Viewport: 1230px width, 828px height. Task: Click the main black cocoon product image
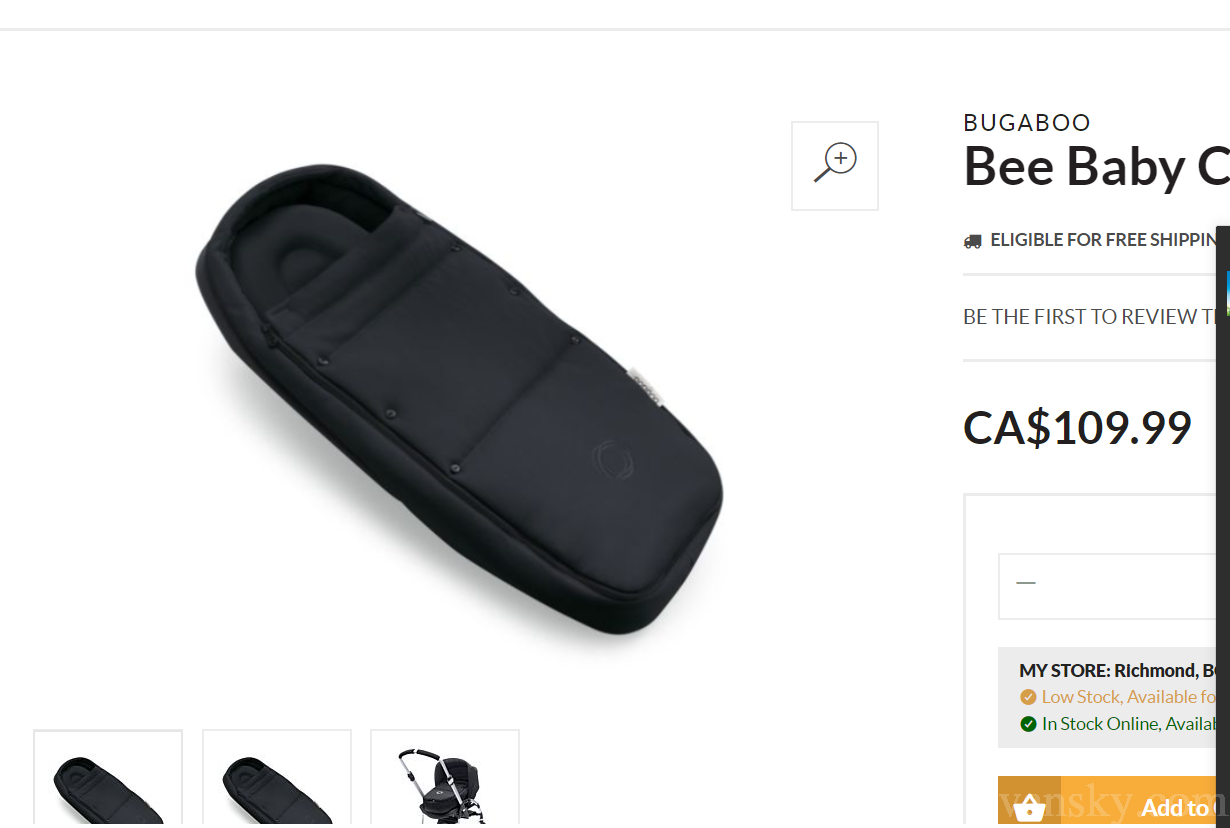point(458,398)
